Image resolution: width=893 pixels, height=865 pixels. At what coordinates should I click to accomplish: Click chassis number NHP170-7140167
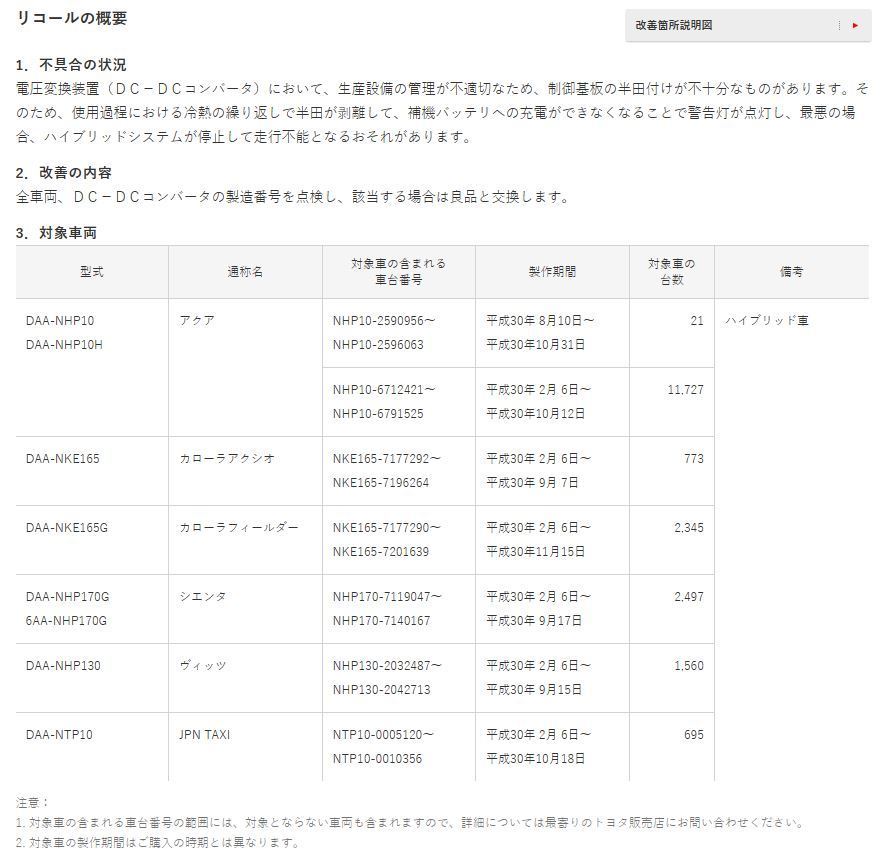point(382,620)
